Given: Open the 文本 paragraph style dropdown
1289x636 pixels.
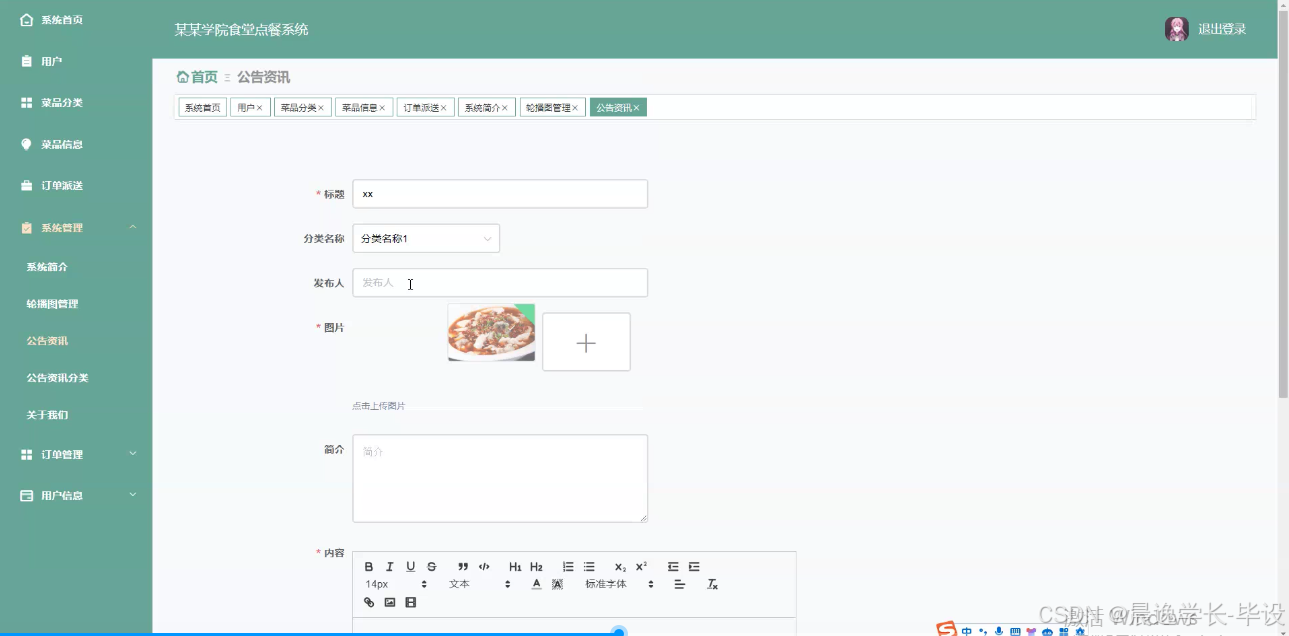Looking at the screenshot, I should pyautogui.click(x=478, y=584).
